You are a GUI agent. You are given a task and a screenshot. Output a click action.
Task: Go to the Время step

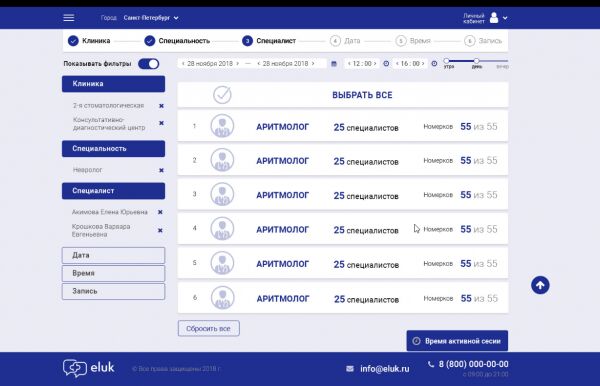[413, 41]
